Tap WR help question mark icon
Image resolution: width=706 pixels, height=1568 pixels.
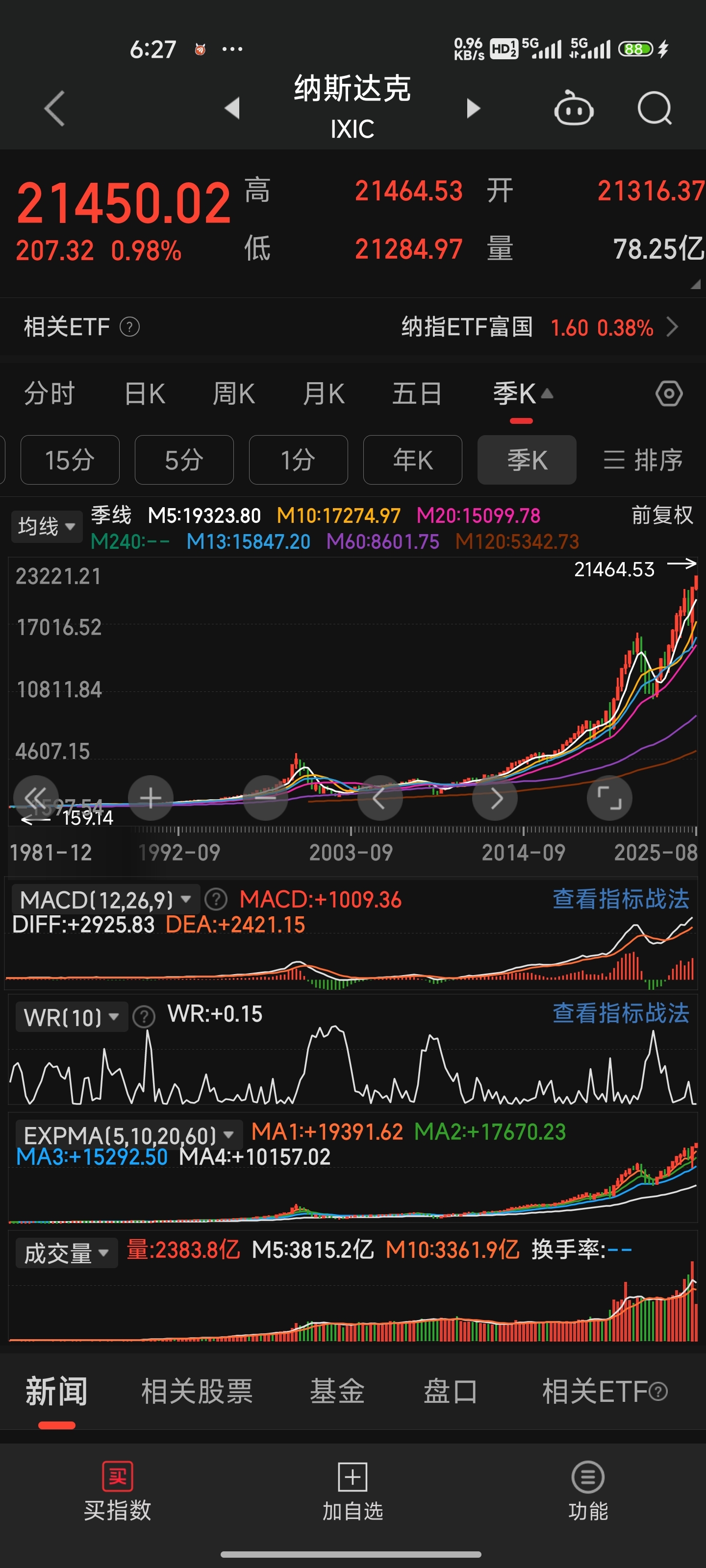click(x=144, y=1017)
